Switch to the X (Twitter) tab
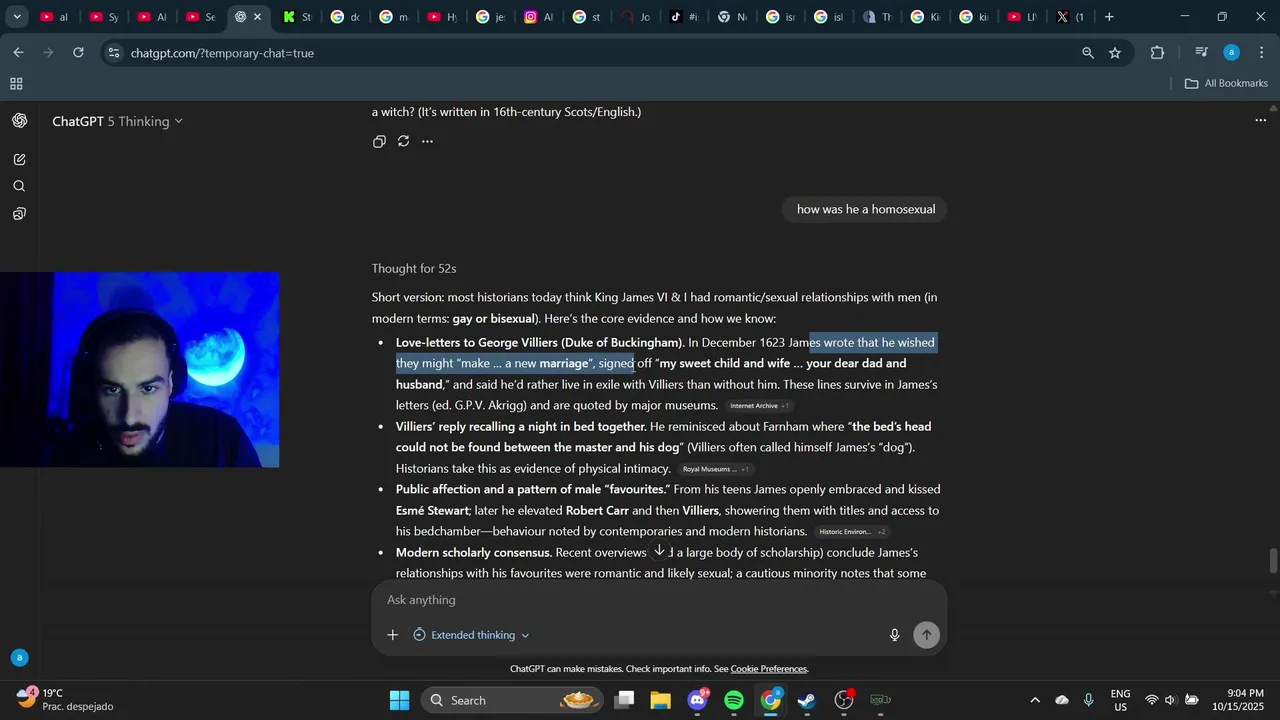This screenshot has width=1280, height=720. click(x=1071, y=17)
